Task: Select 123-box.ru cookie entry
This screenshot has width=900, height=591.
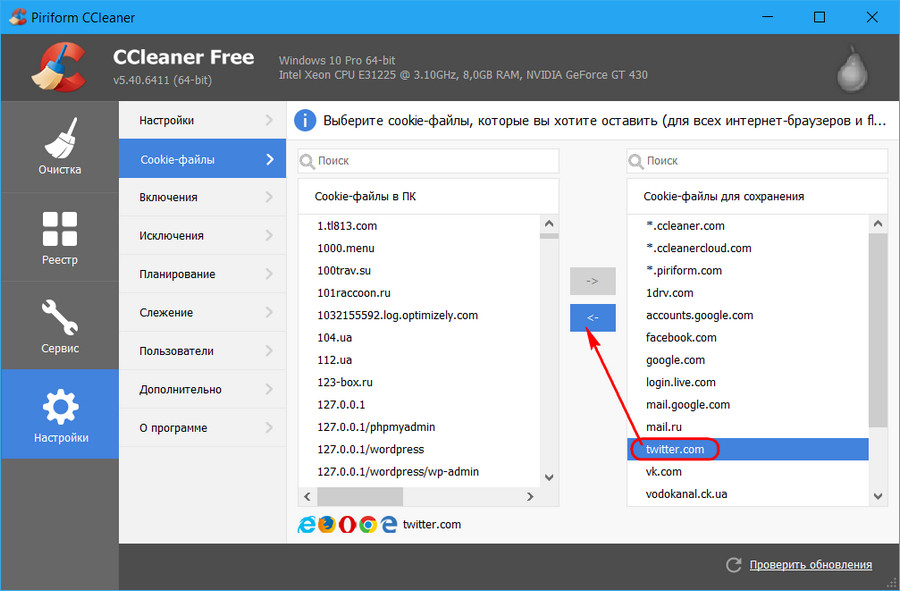Action: (419, 382)
